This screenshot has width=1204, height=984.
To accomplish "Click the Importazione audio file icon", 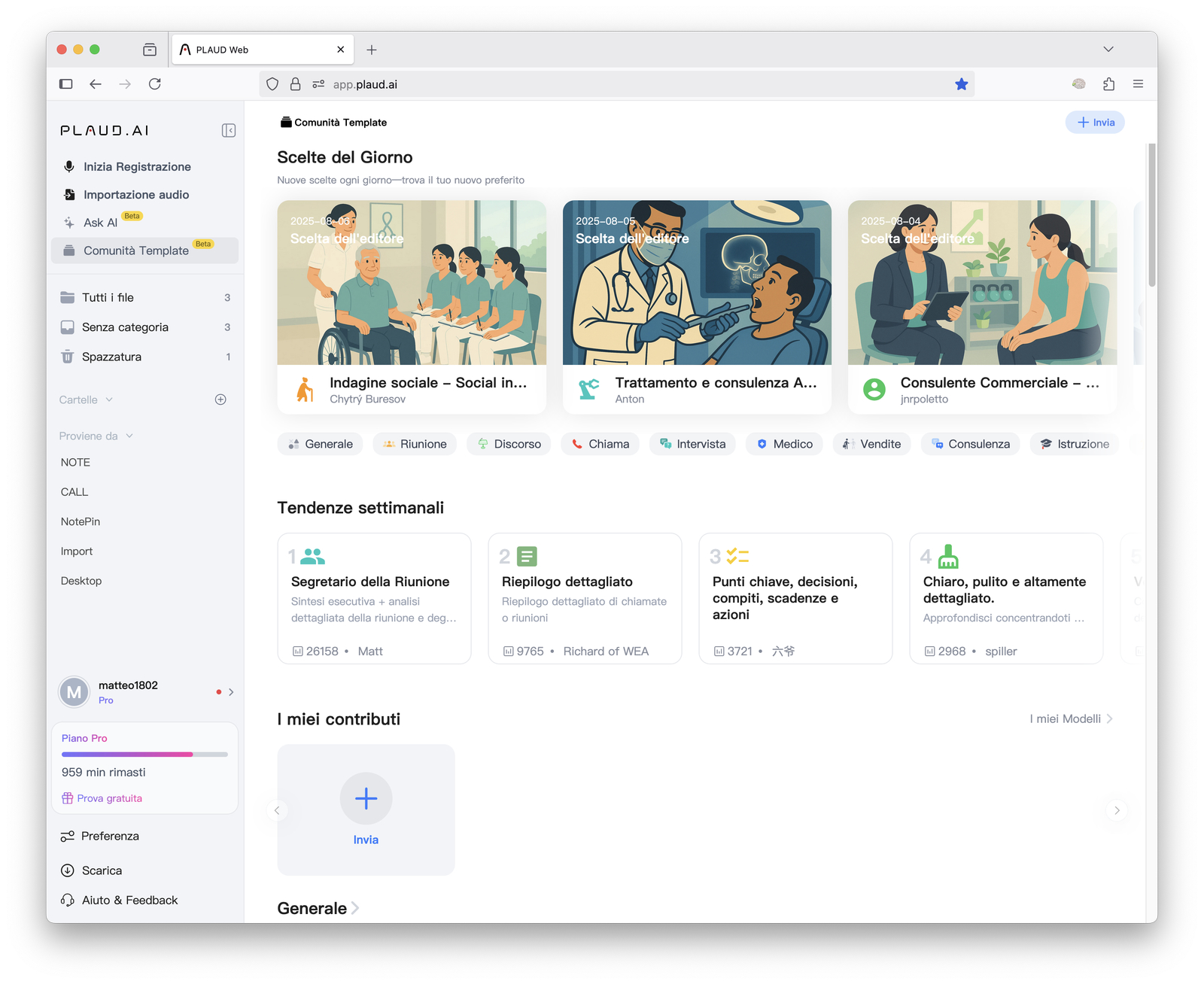I will click(69, 194).
